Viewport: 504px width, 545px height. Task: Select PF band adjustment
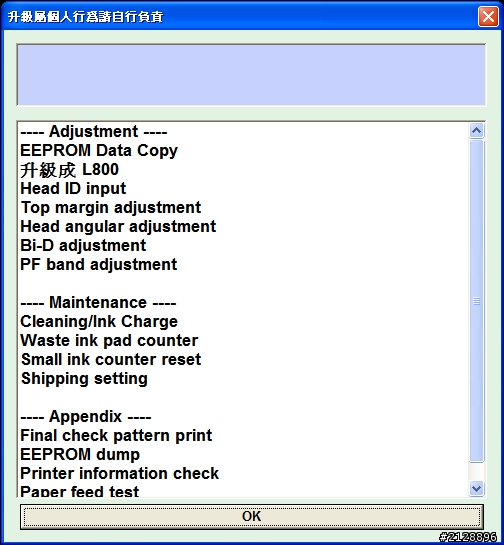tap(98, 265)
